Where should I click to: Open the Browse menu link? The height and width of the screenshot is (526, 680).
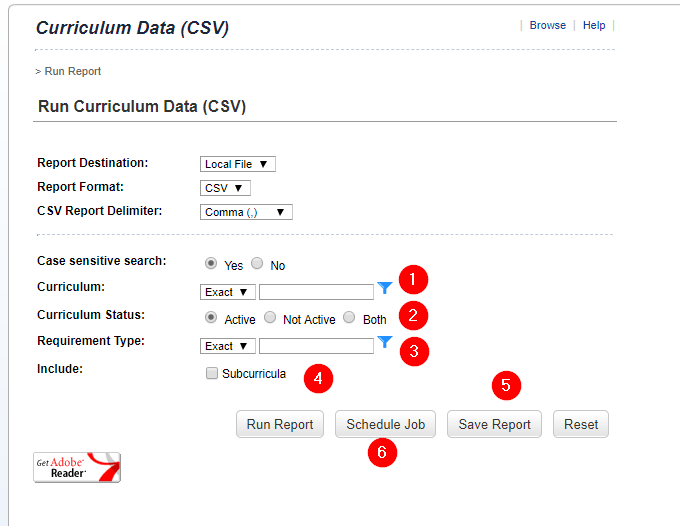pyautogui.click(x=547, y=26)
